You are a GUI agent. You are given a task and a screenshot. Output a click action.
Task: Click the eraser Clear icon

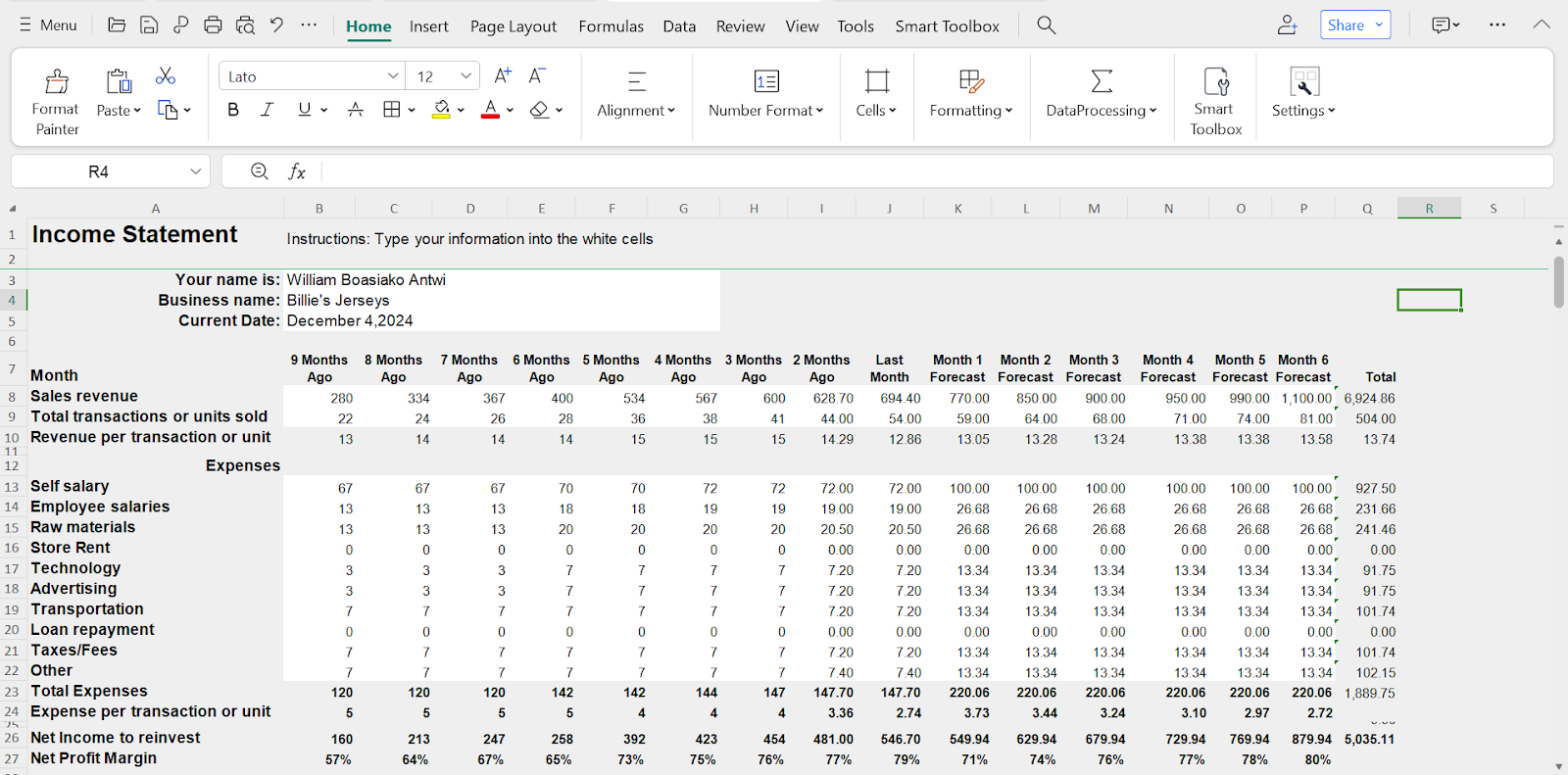pyautogui.click(x=539, y=110)
